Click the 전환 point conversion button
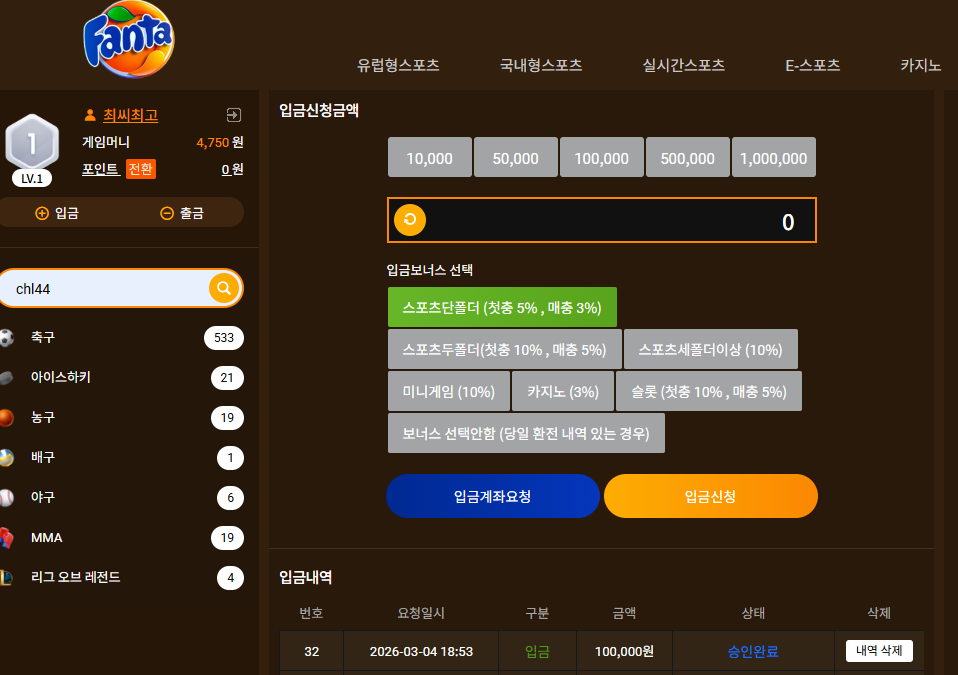The width and height of the screenshot is (958, 675). click(x=141, y=169)
